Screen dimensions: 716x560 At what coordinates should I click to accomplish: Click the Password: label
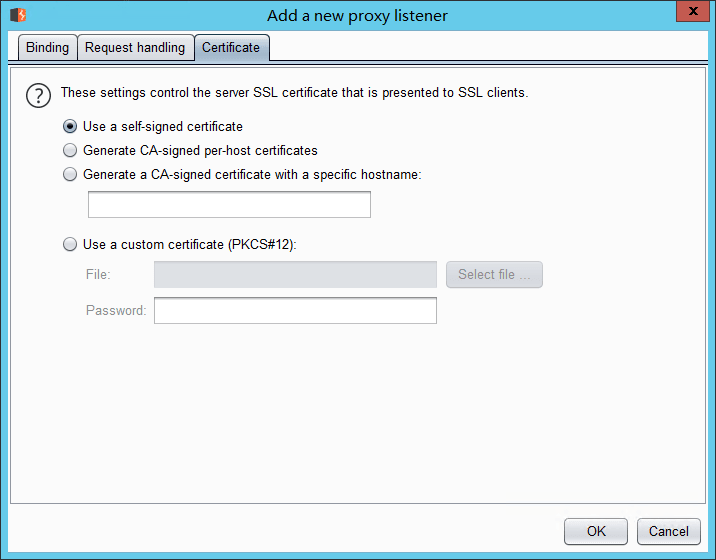[x=116, y=311]
